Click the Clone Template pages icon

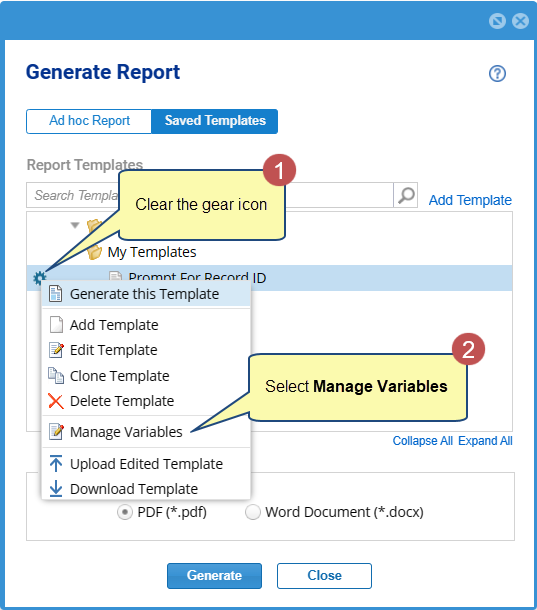coord(56,375)
